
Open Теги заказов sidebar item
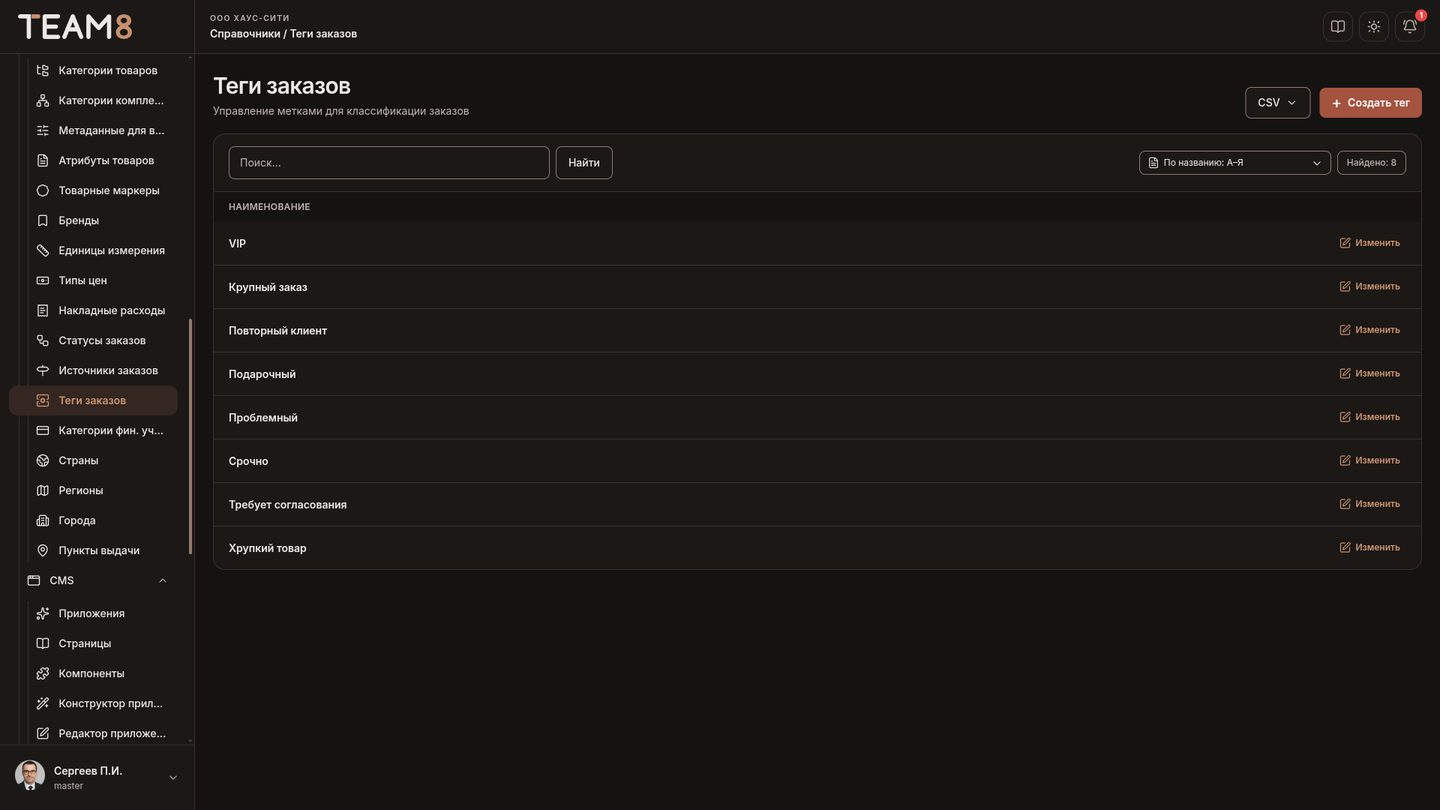pyautogui.click(x=93, y=400)
